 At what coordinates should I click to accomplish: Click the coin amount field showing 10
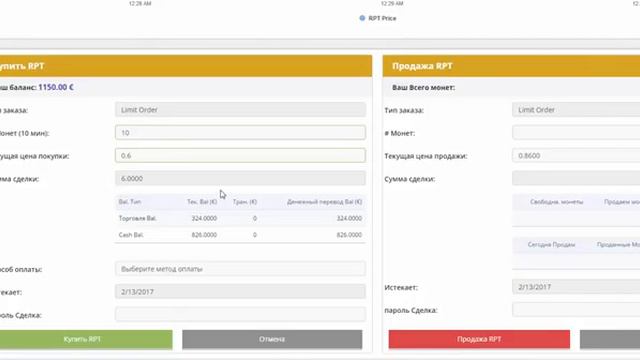[240, 133]
